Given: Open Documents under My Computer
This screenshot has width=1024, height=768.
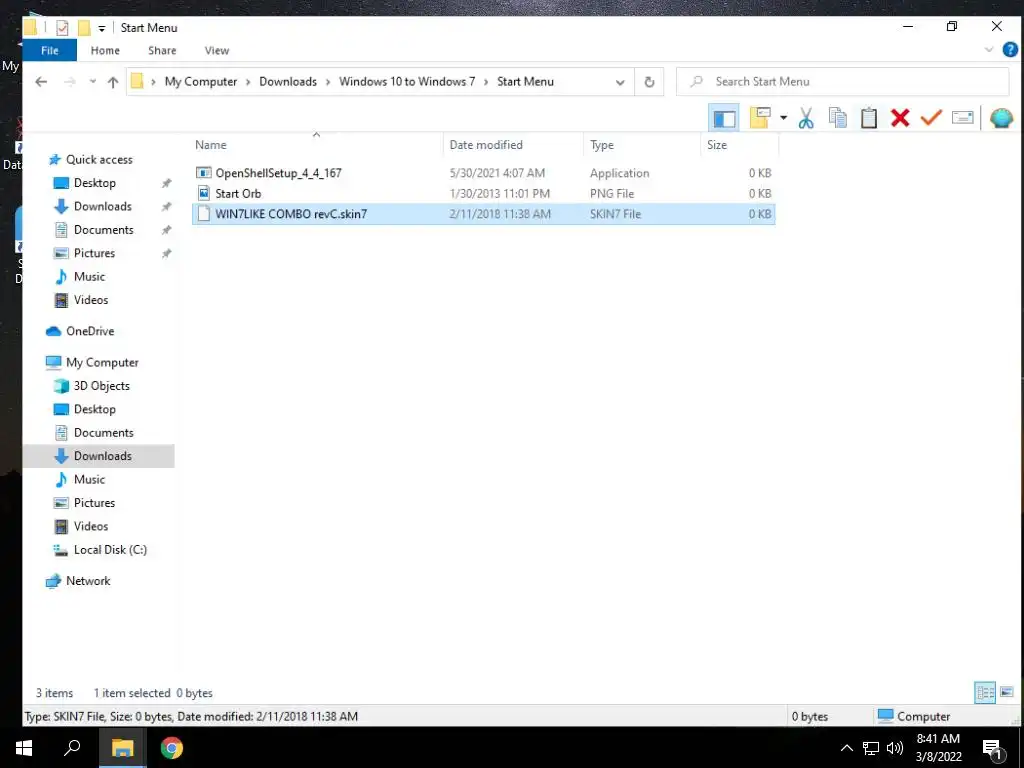Looking at the screenshot, I should [103, 433].
